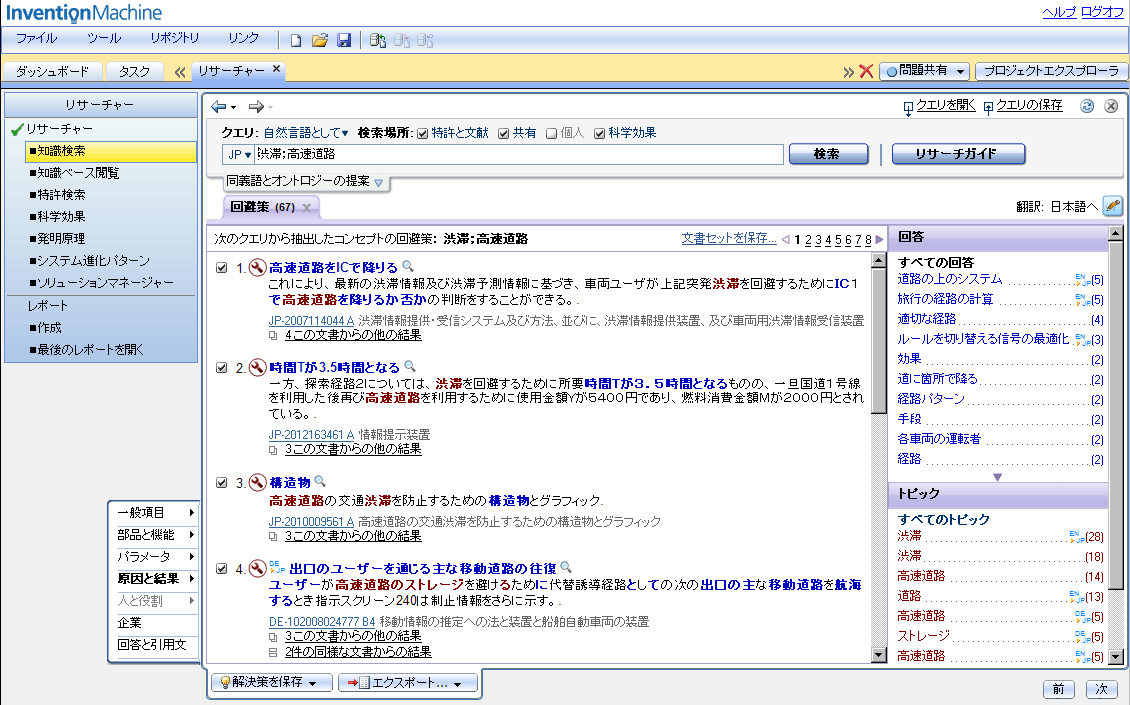Open the エクスポート dropdown
Viewport: 1130px width, 705px height.
pos(409,682)
